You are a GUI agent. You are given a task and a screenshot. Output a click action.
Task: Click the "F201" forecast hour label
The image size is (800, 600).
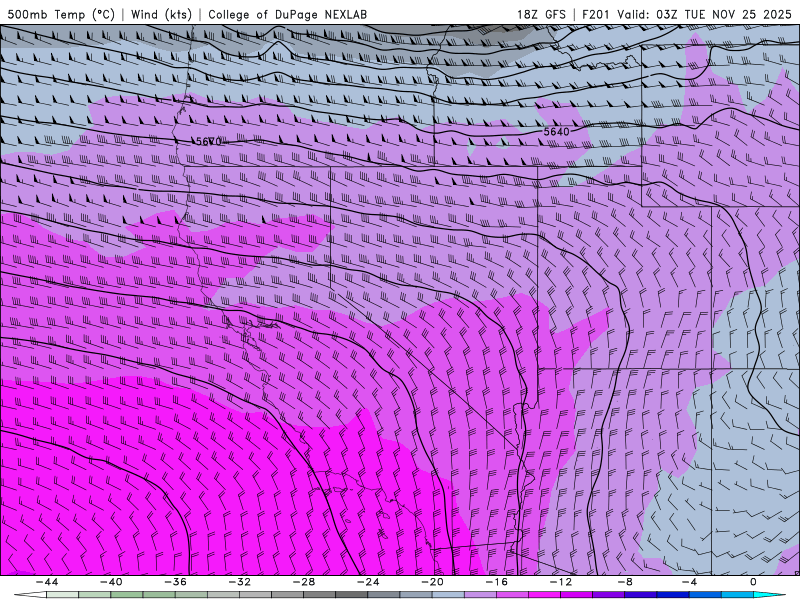(596, 14)
